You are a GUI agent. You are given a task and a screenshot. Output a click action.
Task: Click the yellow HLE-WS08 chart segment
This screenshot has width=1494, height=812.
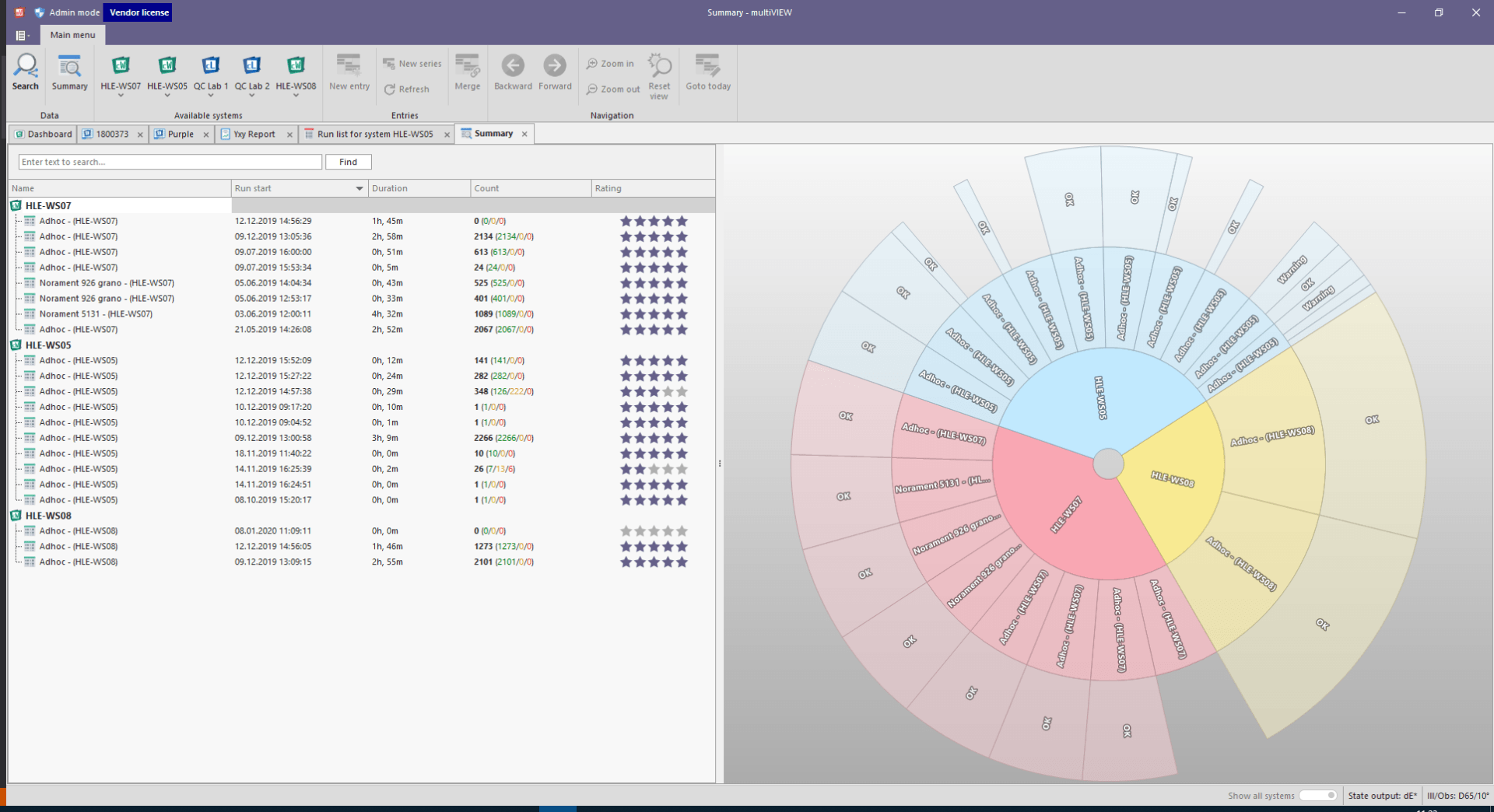coord(1171,479)
